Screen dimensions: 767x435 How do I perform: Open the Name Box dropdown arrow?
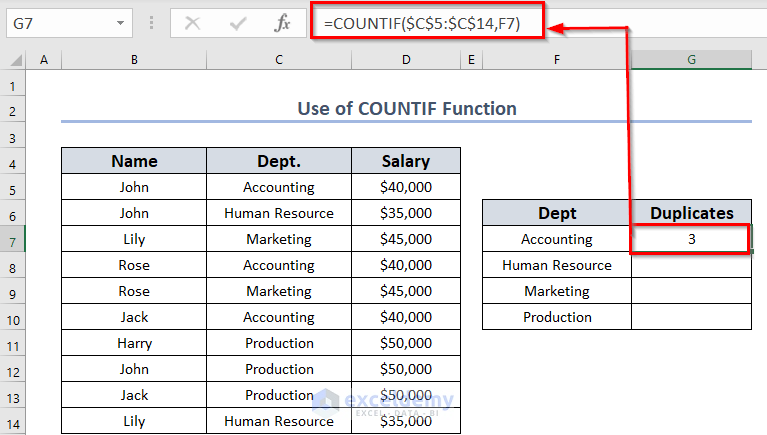(120, 22)
